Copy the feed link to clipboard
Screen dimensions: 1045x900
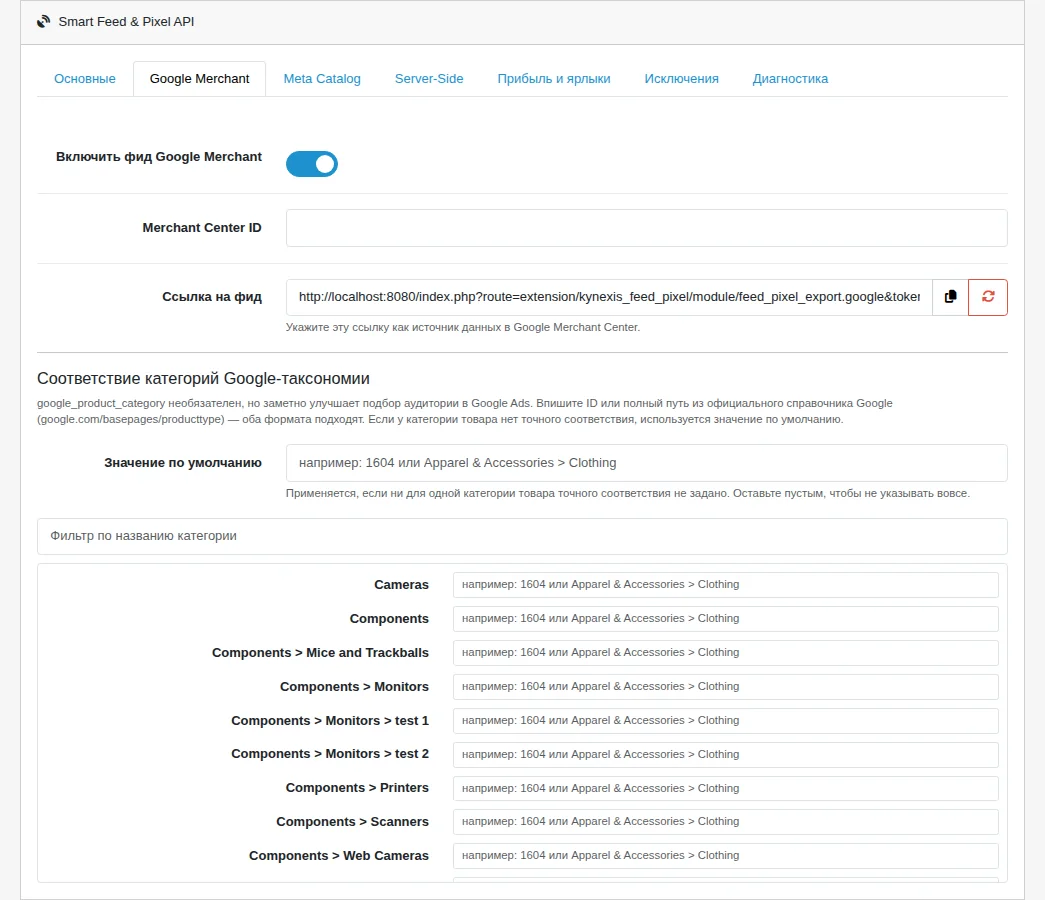click(950, 297)
